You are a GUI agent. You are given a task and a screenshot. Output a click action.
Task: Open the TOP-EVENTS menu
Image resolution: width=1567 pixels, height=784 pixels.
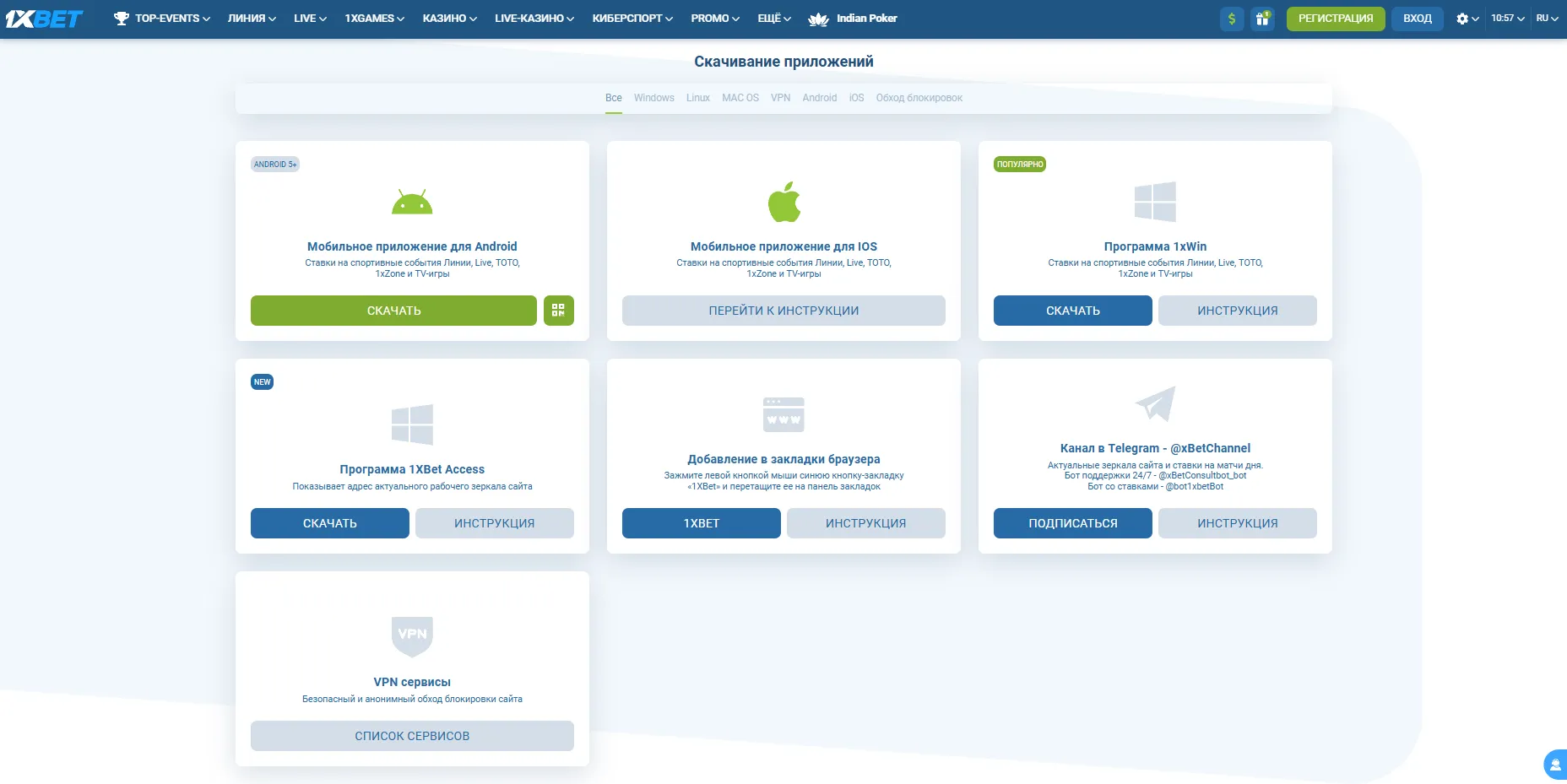click(162, 19)
